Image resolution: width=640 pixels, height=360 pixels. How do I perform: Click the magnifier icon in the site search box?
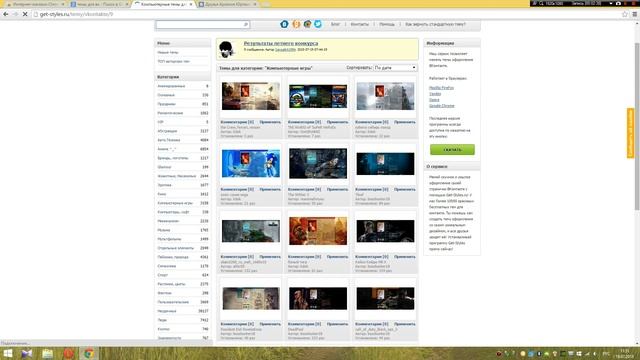click(246, 24)
